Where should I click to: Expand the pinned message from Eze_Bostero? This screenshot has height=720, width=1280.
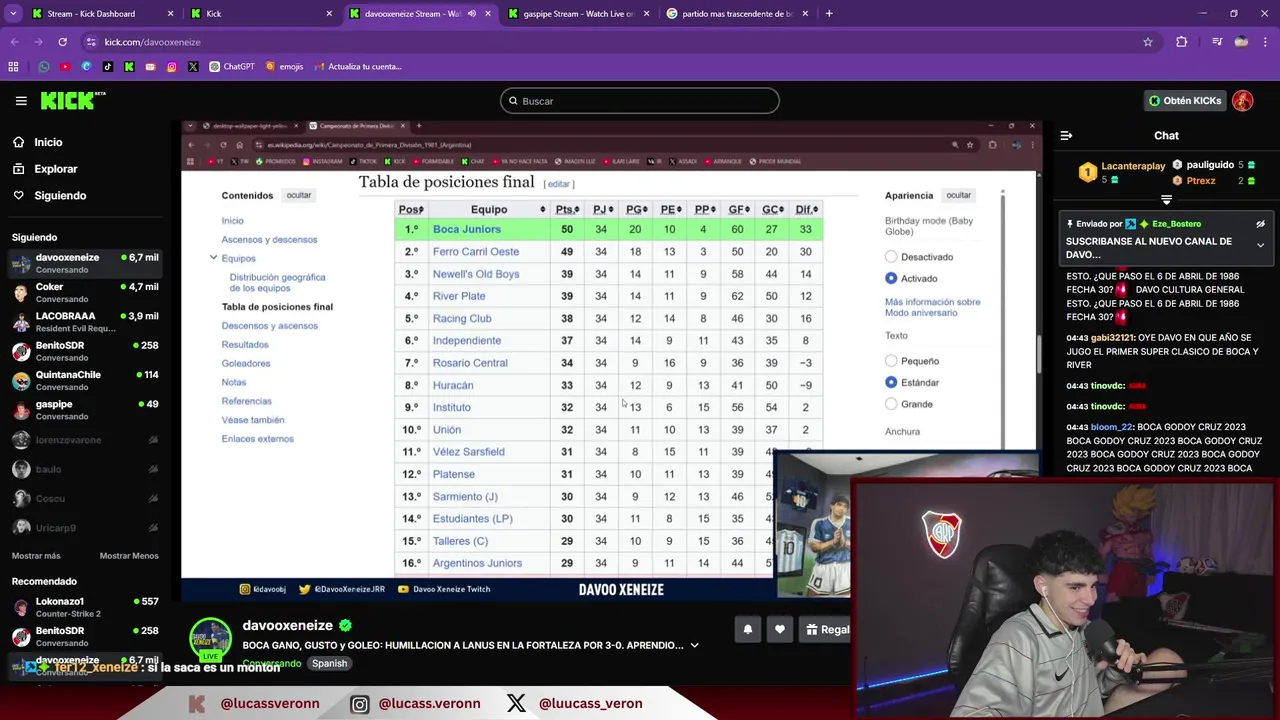[1260, 245]
